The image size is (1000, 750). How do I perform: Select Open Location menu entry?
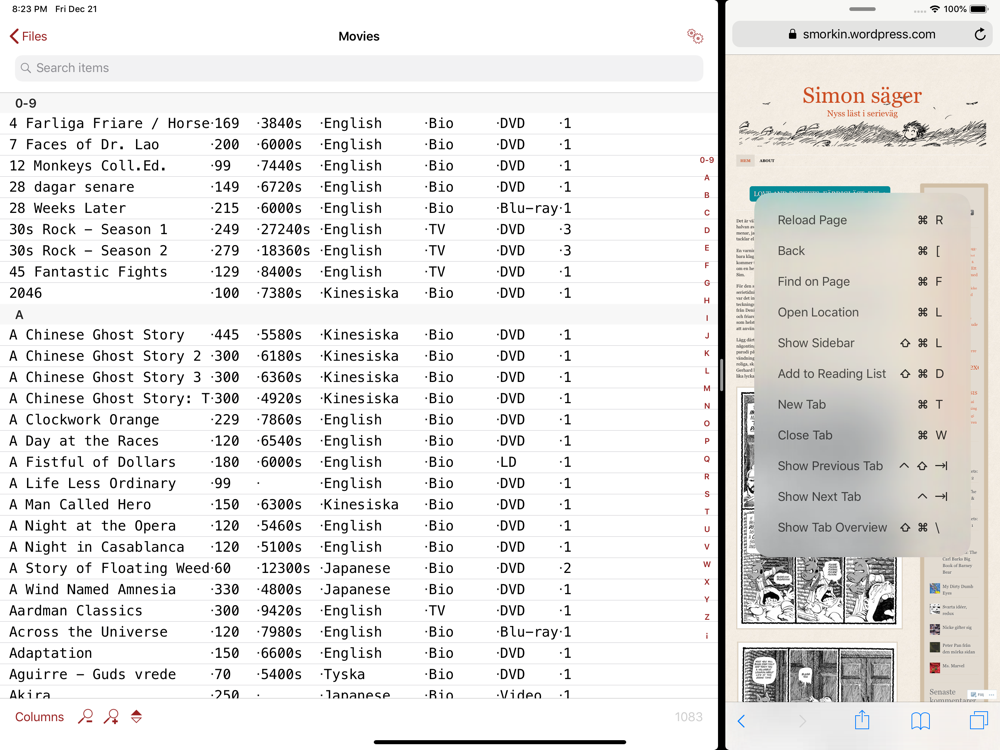click(862, 312)
